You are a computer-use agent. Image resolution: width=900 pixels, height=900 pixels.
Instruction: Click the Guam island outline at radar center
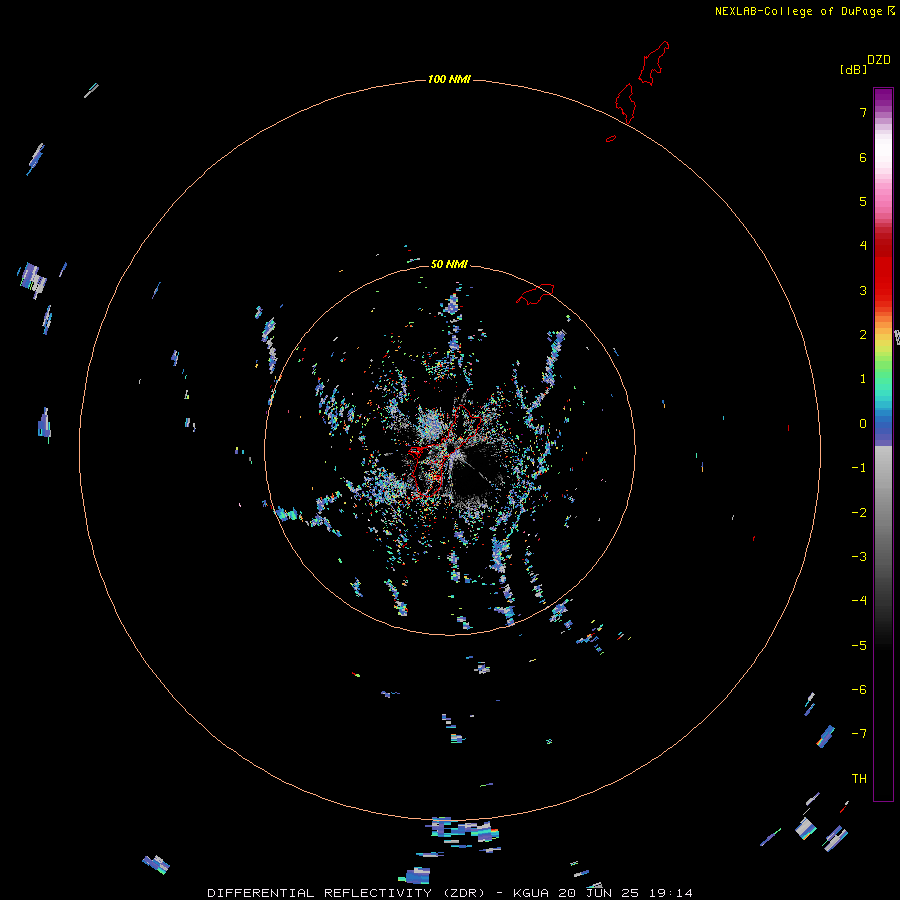(444, 451)
